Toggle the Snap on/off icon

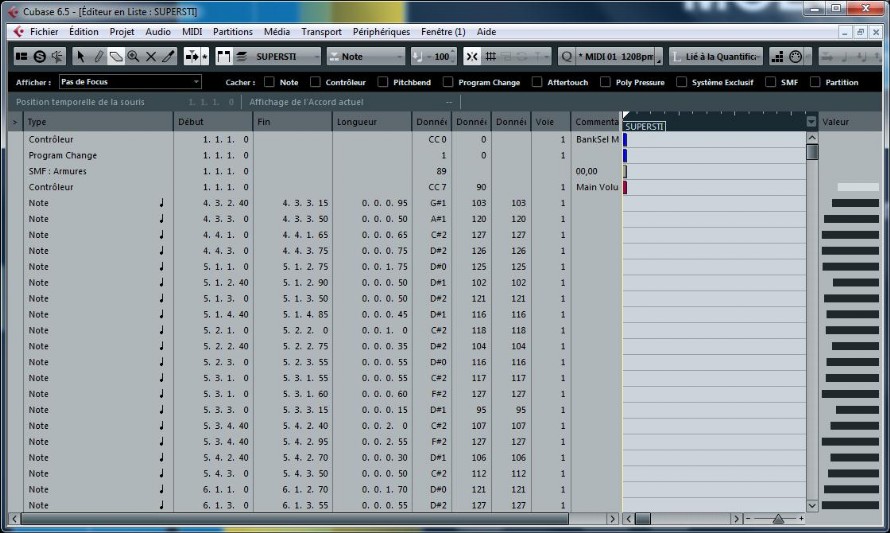(472, 56)
